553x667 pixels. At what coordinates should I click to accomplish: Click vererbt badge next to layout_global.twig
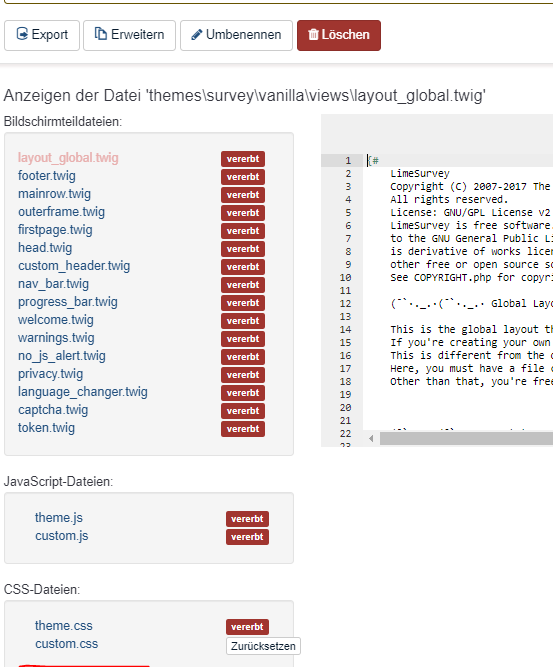tap(243, 159)
